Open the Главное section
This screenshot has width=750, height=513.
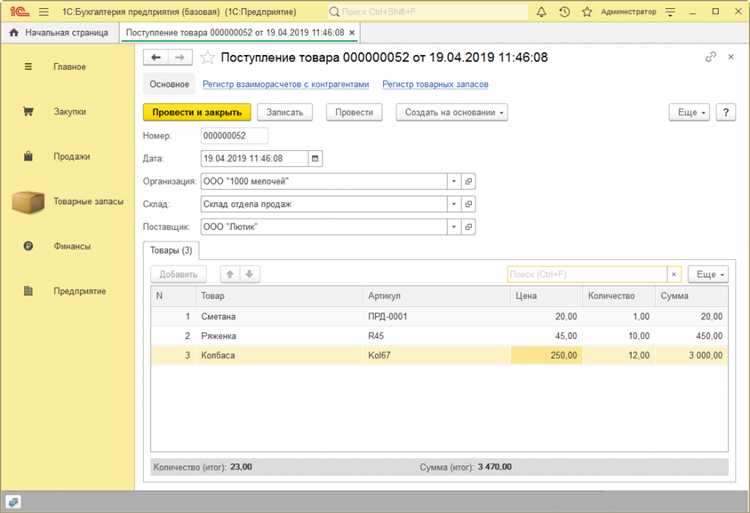tap(69, 67)
